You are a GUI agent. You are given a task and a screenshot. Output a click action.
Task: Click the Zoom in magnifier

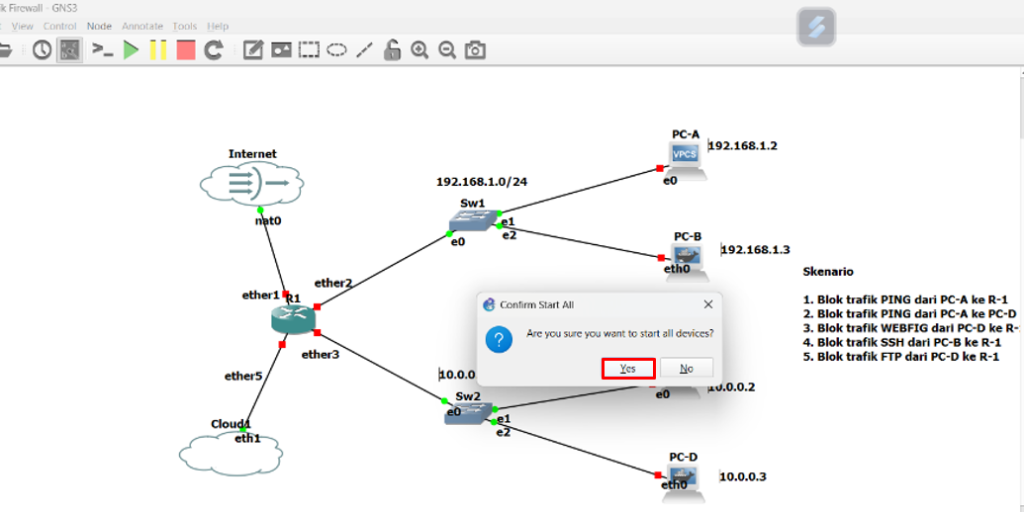[420, 49]
